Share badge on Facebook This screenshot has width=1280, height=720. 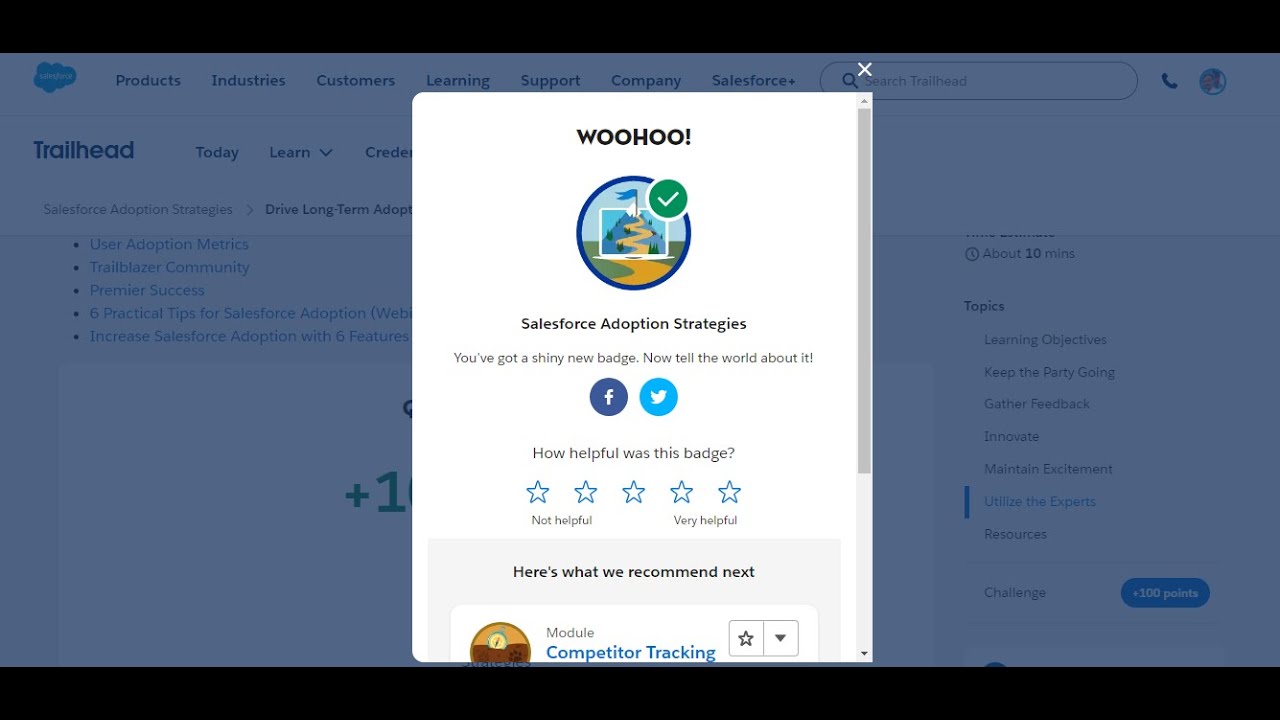[x=609, y=397]
